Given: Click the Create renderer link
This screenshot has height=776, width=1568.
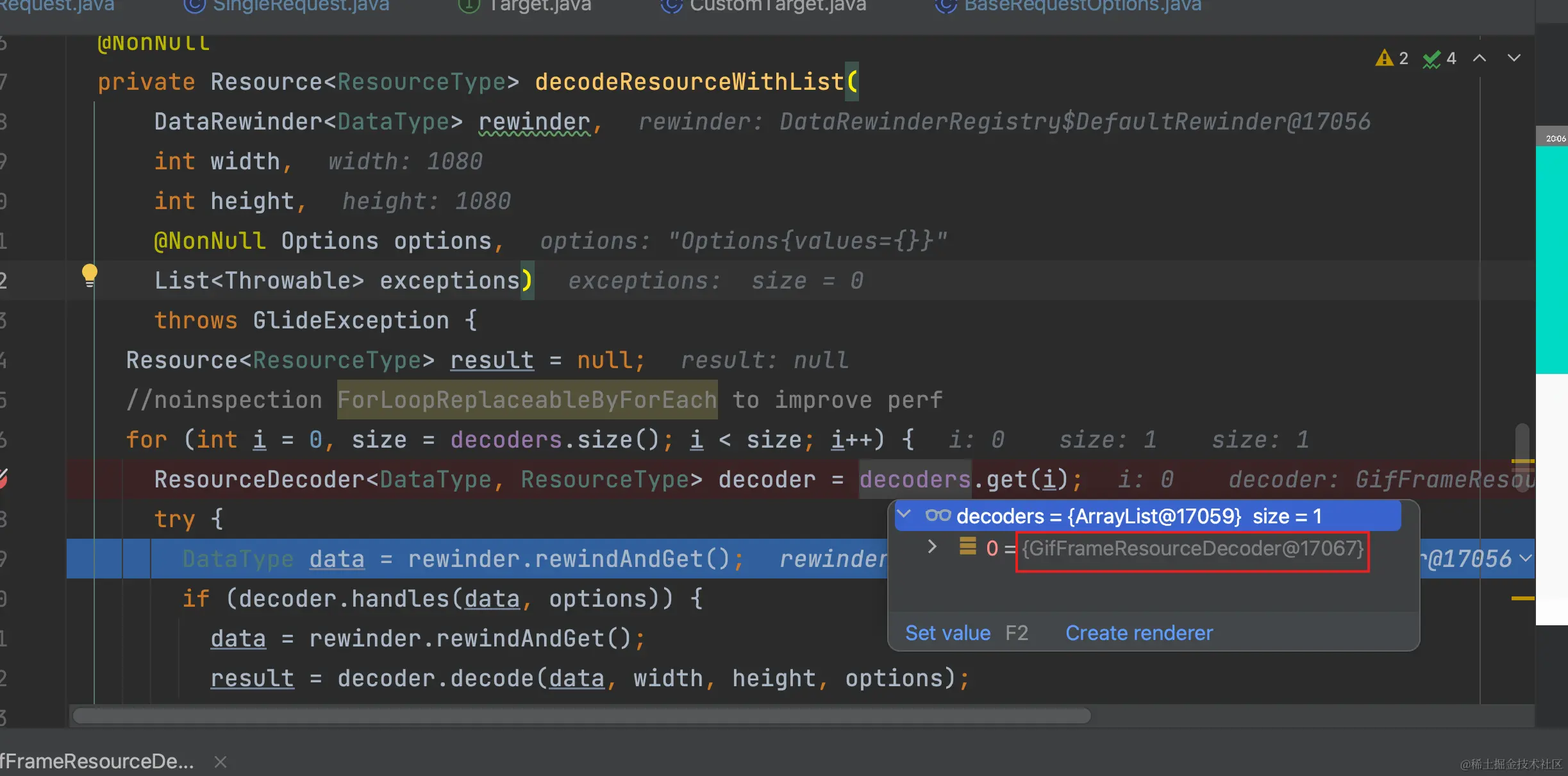Looking at the screenshot, I should (1138, 633).
